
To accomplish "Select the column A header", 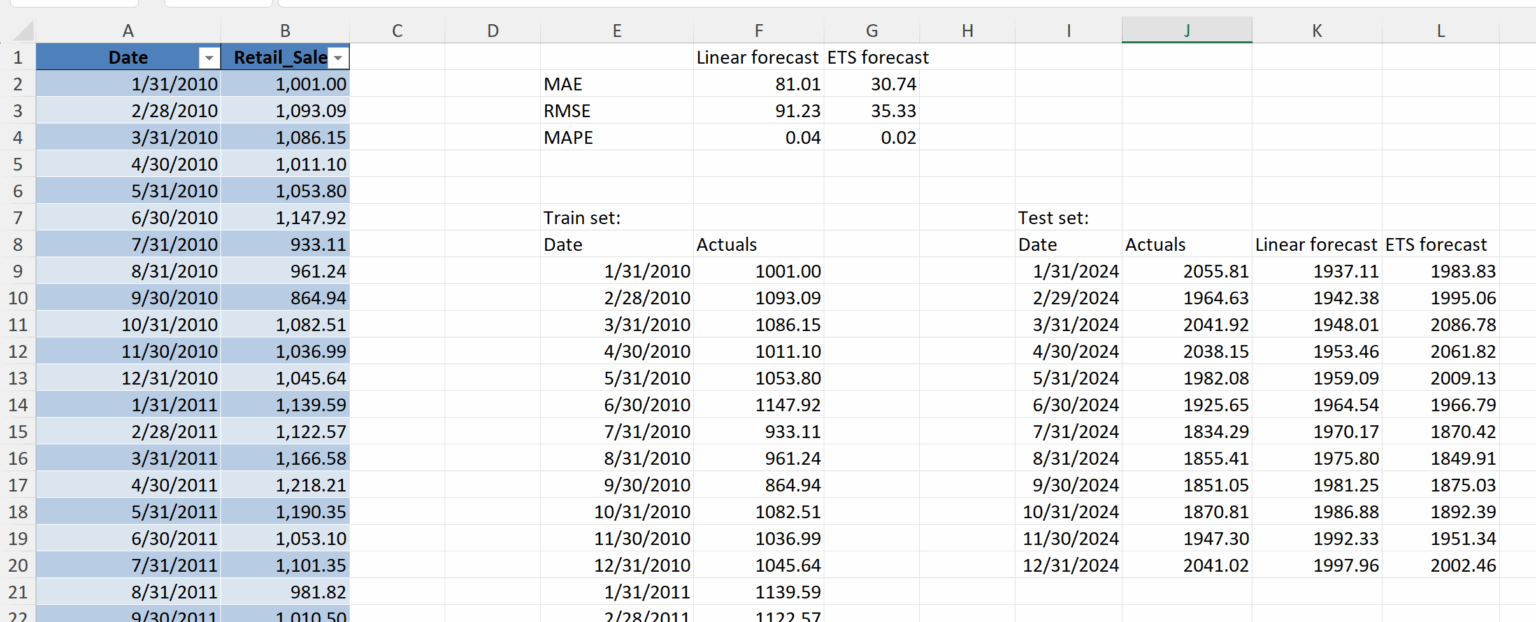I will tap(128, 31).
